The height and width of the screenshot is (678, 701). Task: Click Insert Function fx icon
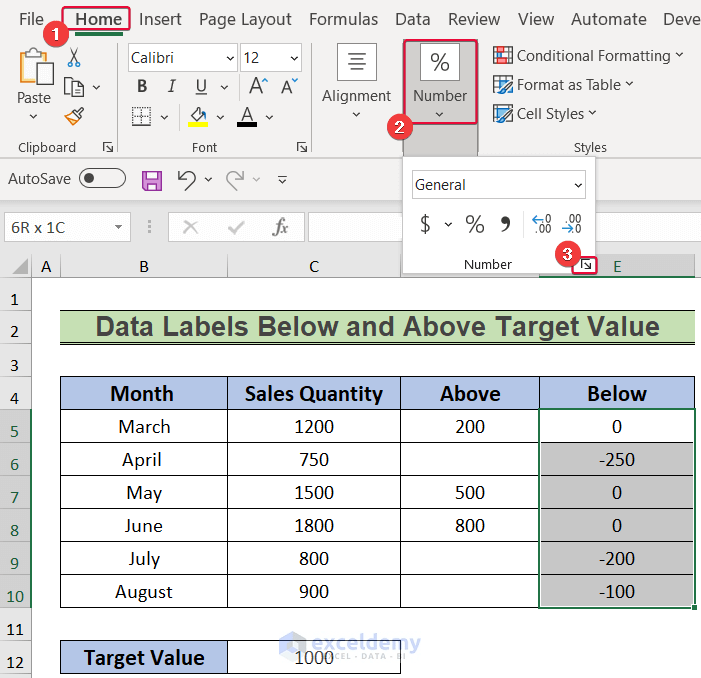pyautogui.click(x=280, y=227)
